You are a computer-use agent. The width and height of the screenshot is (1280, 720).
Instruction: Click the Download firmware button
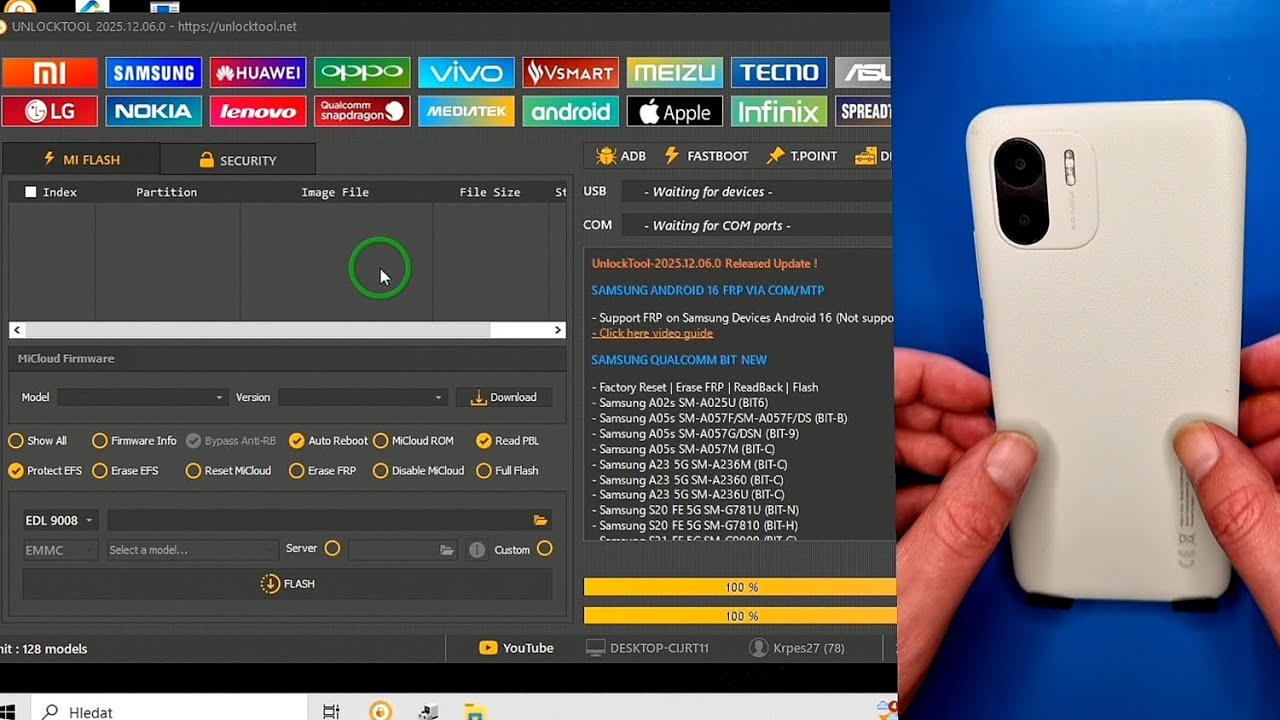point(503,397)
